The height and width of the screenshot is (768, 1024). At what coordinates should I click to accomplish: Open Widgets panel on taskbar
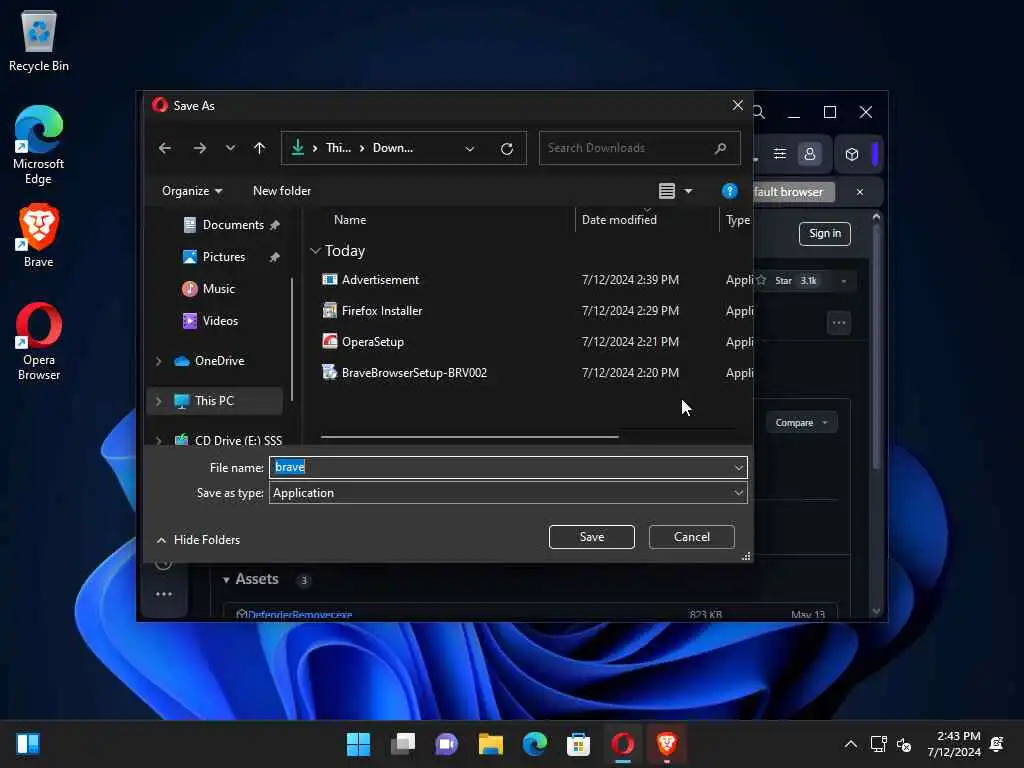point(28,744)
